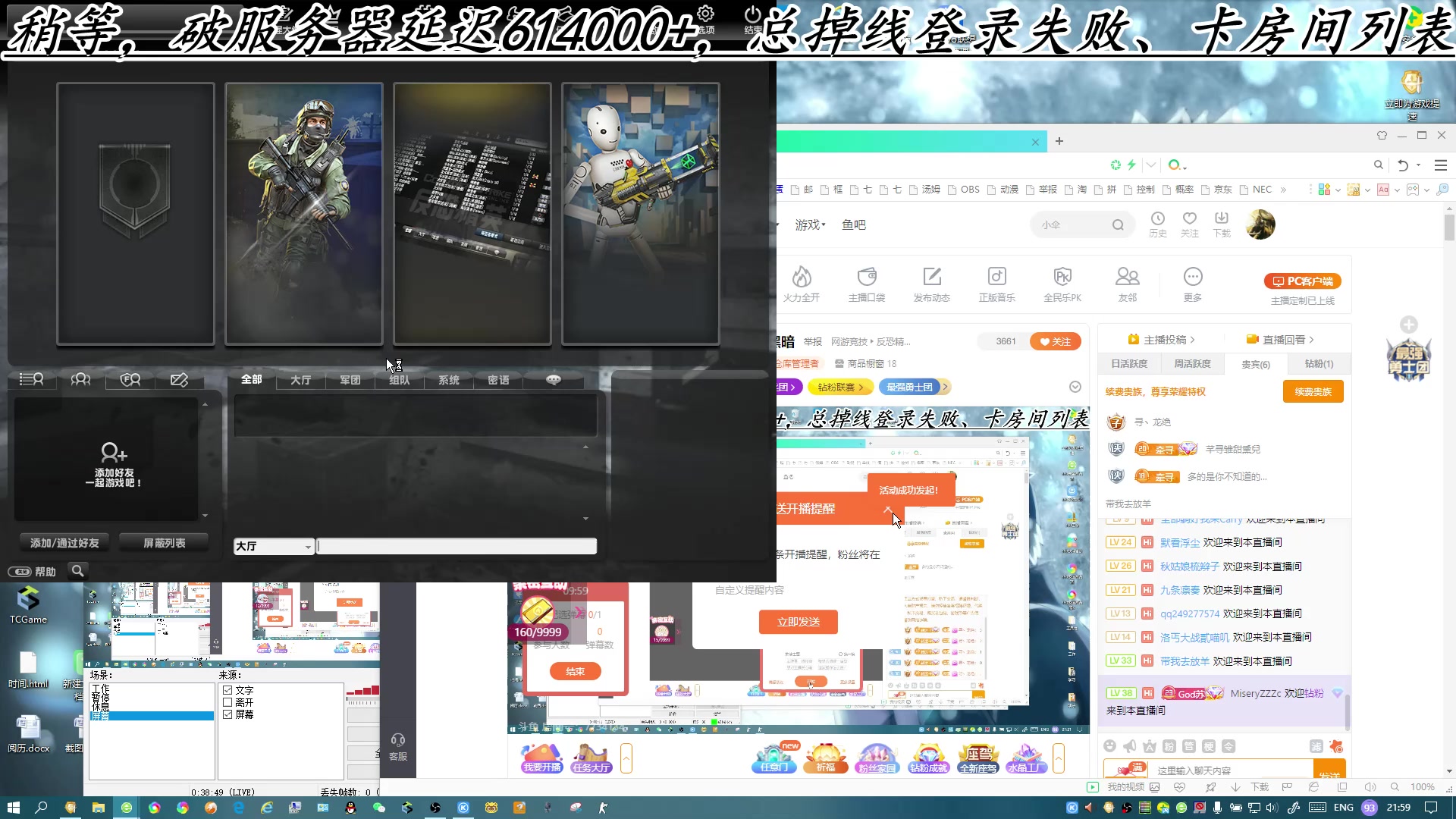Open the 钻粉成就 diamond achievement icon
Viewport: 1456px width, 819px height.
tap(928, 758)
